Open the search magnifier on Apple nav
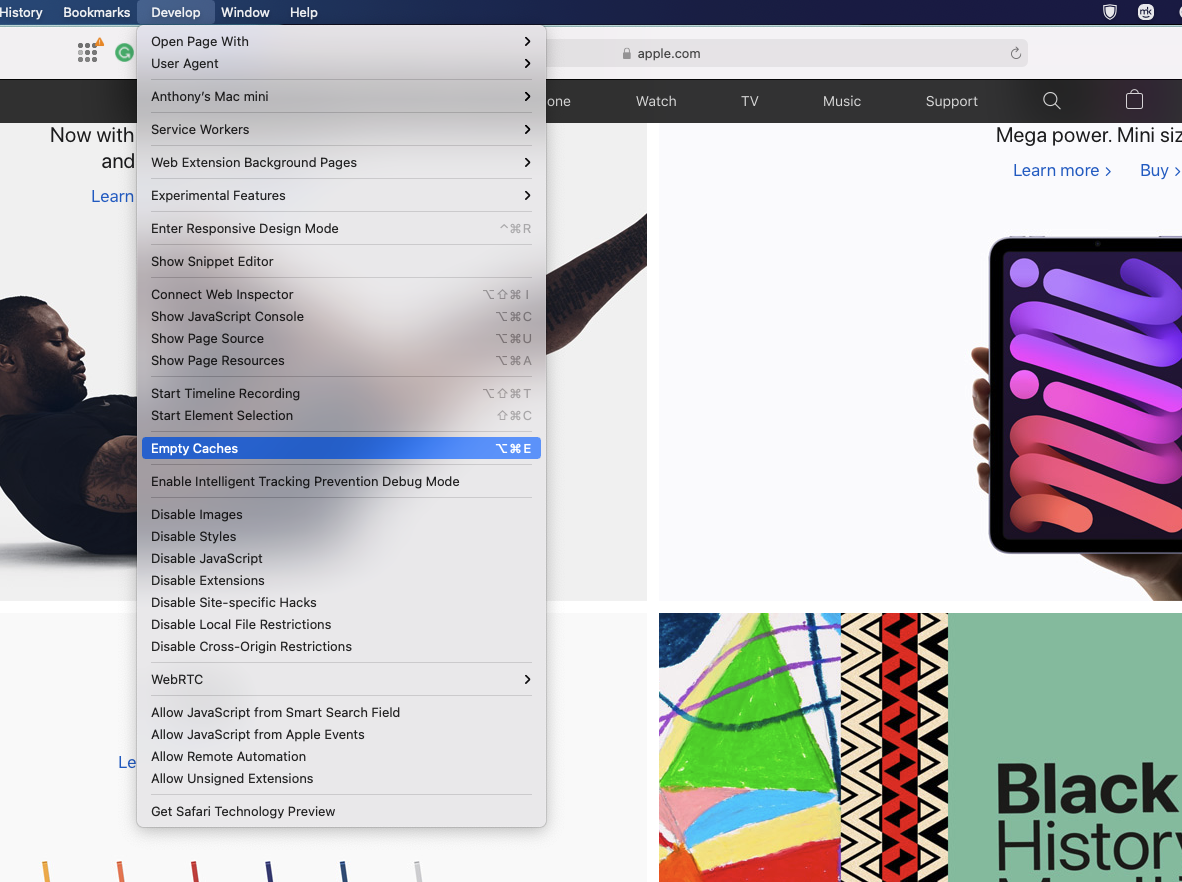 [1052, 101]
